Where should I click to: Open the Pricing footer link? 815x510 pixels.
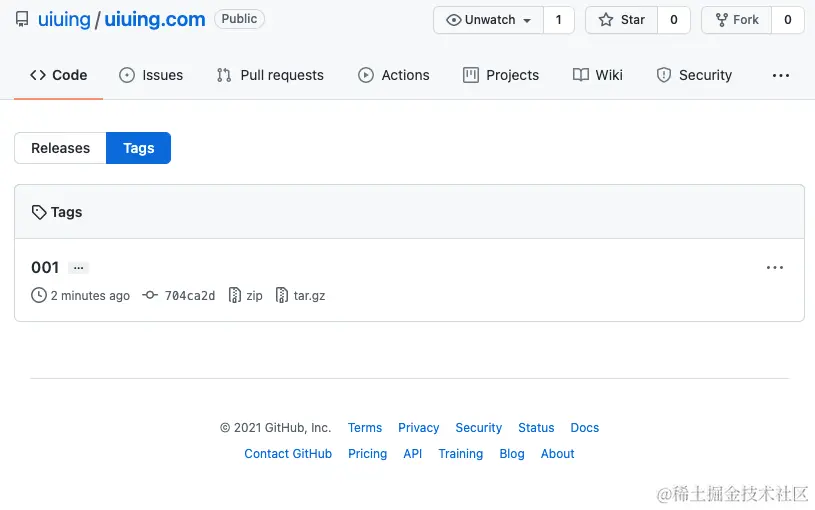click(x=367, y=454)
